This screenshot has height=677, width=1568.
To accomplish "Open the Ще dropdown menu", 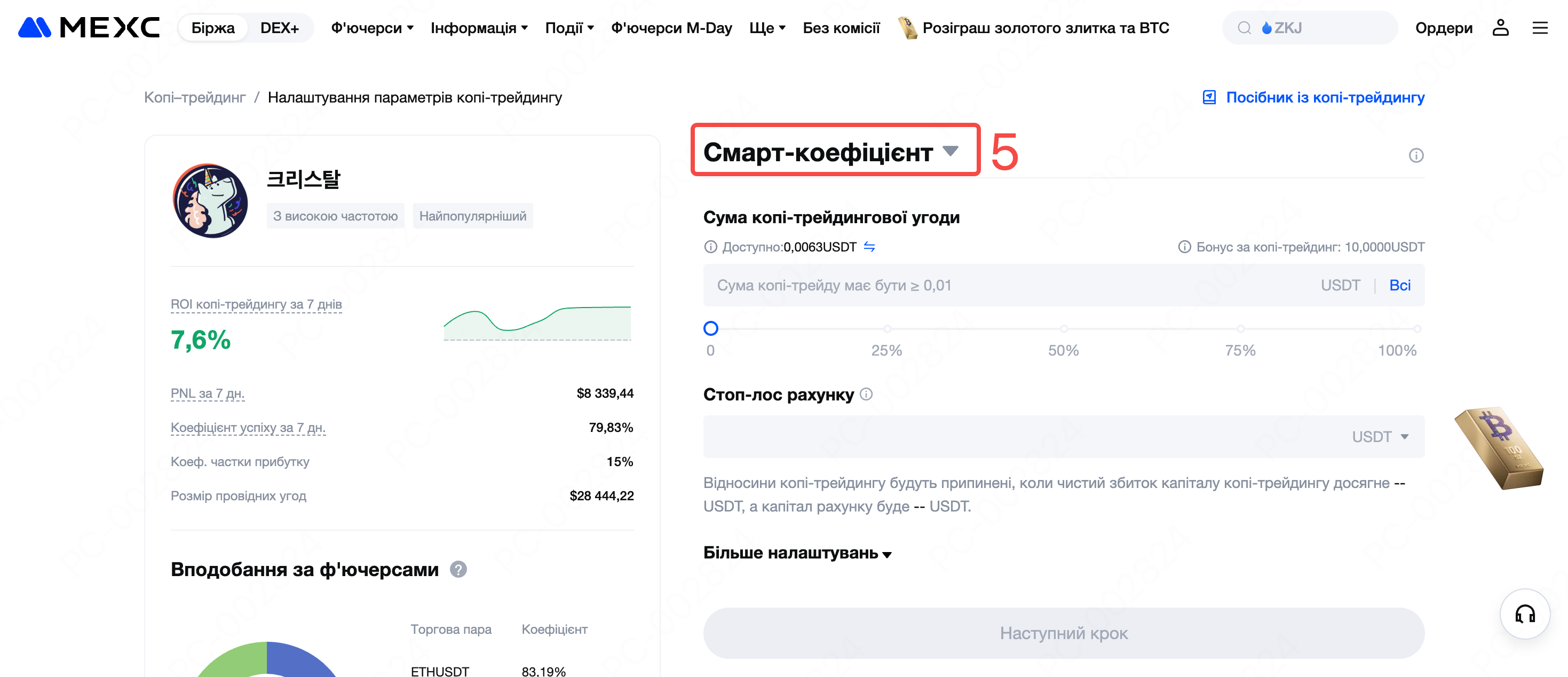I will 767,27.
